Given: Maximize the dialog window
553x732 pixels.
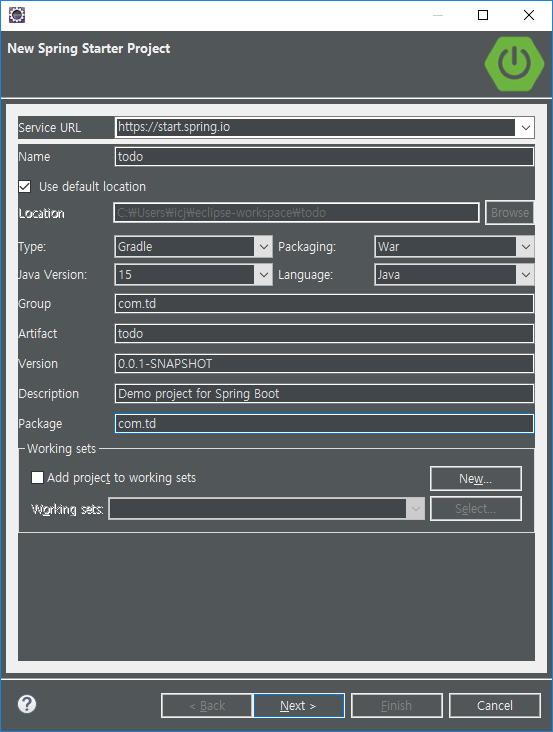Looking at the screenshot, I should tap(483, 15).
